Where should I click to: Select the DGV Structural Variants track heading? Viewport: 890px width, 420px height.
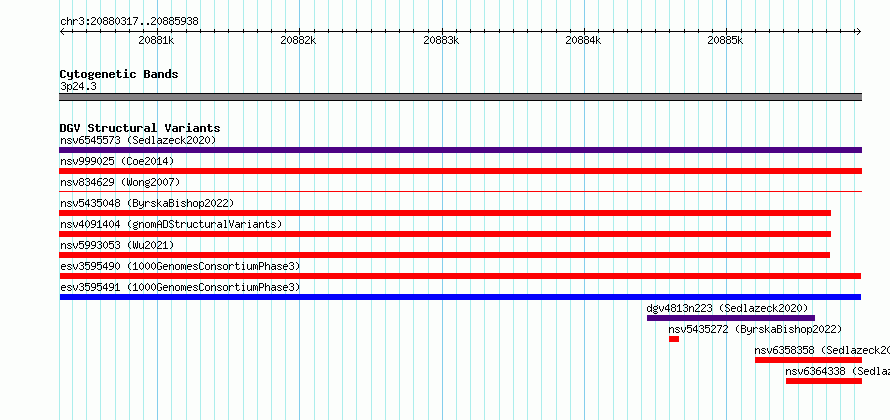pos(140,128)
